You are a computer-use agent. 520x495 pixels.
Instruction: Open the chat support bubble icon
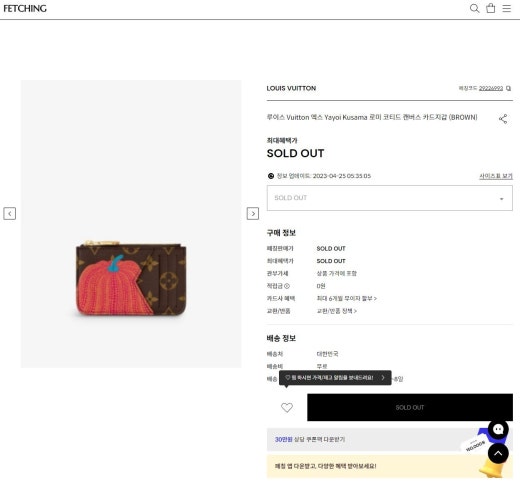pyautogui.click(x=498, y=429)
